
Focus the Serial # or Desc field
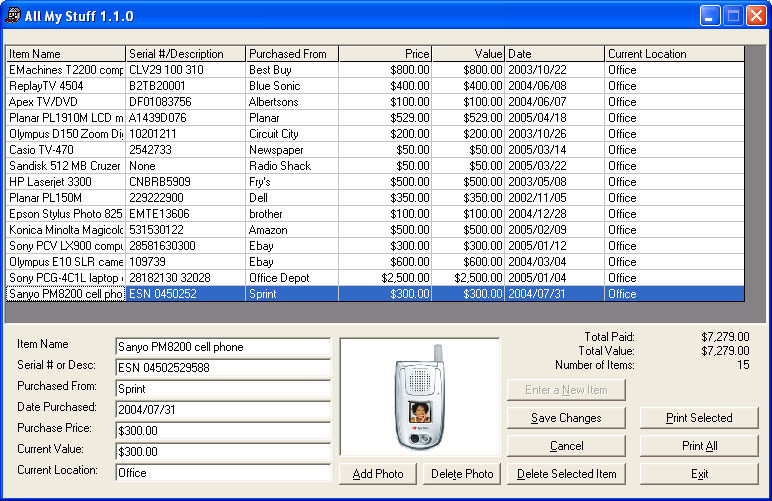[223, 368]
